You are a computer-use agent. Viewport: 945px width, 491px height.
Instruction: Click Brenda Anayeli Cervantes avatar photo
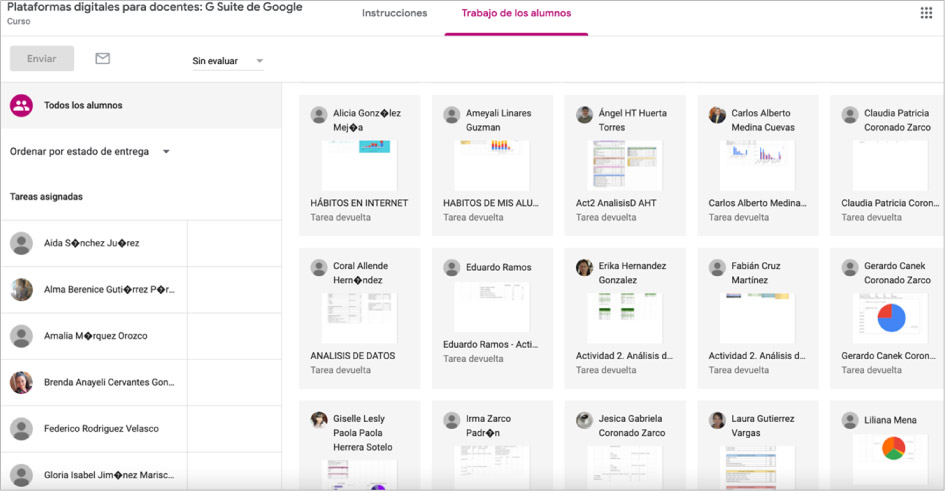pyautogui.click(x=21, y=383)
